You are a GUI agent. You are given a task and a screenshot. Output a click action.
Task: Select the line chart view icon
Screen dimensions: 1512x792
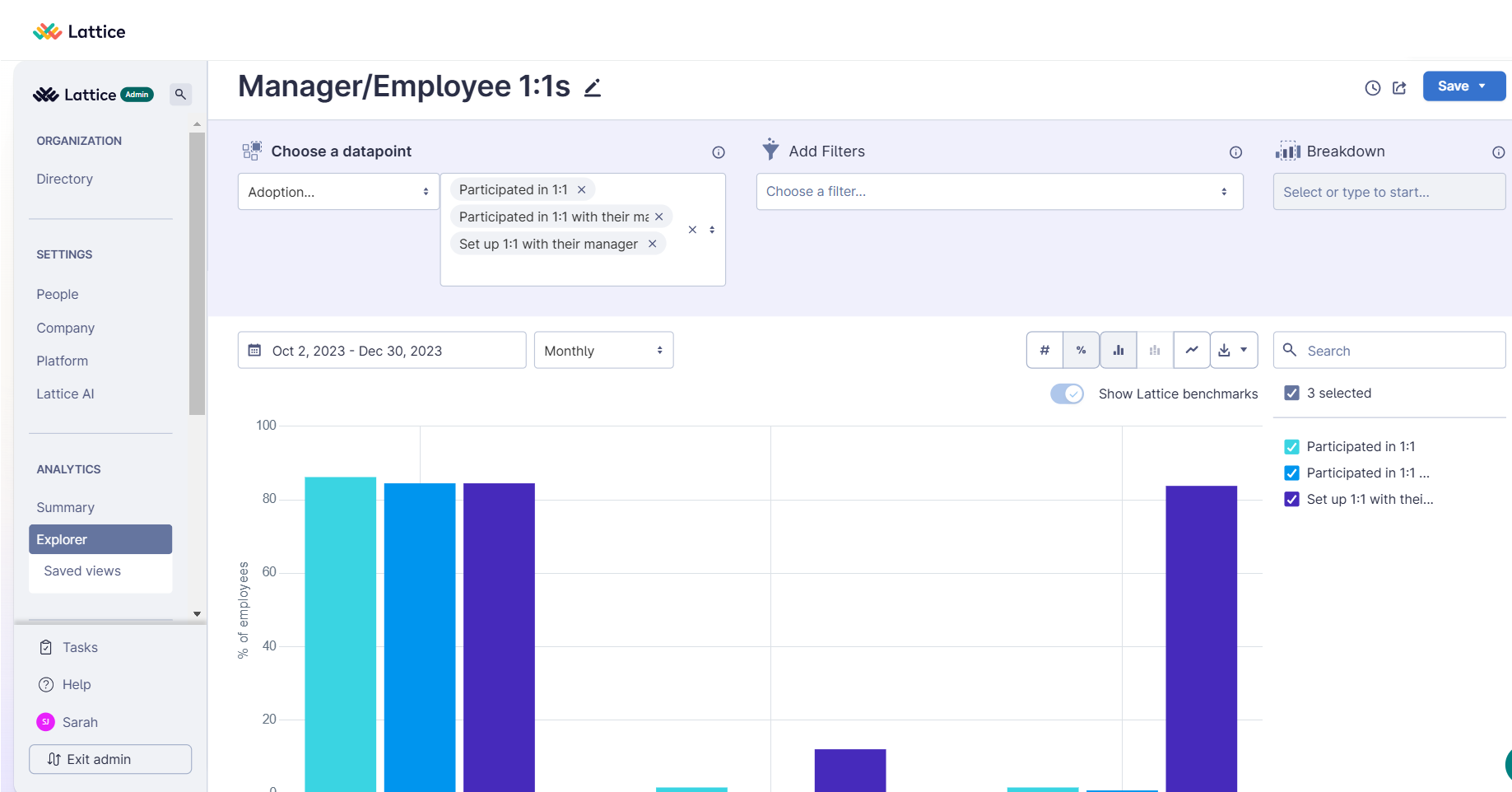[1191, 350]
